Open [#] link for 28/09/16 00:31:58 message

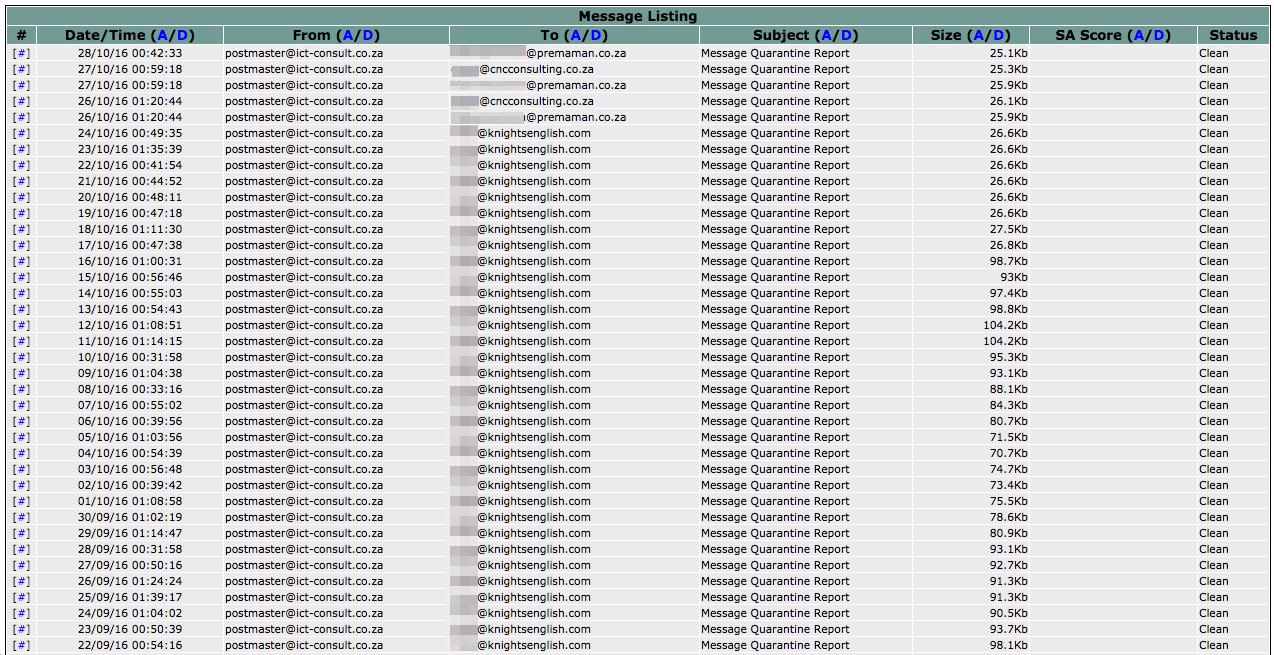tap(21, 549)
